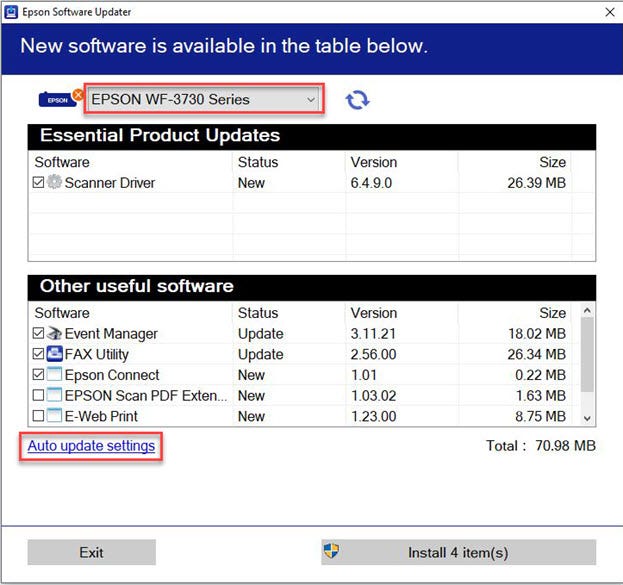
Task: Uncheck the Scanner Driver checkbox
Action: click(39, 183)
